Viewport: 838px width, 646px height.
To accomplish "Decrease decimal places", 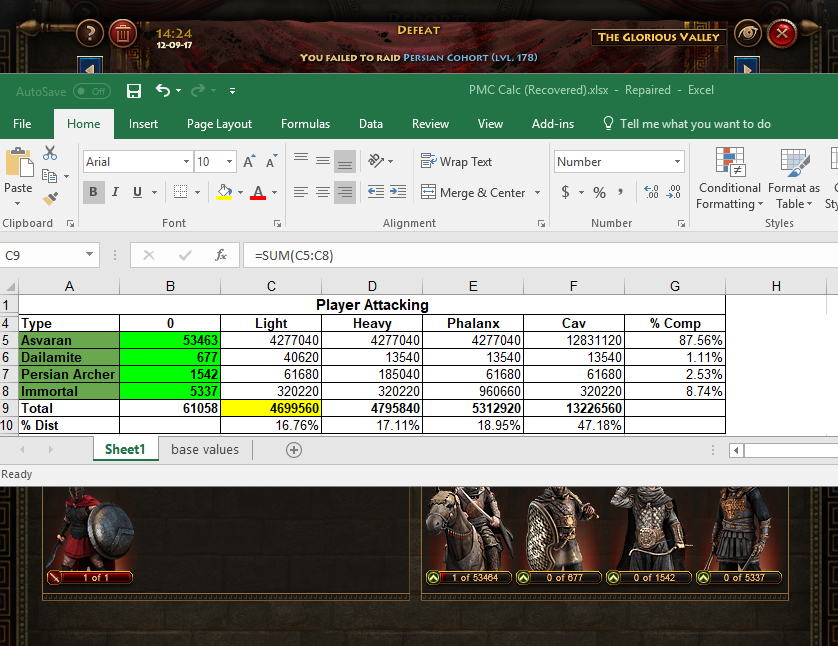I will (x=673, y=192).
